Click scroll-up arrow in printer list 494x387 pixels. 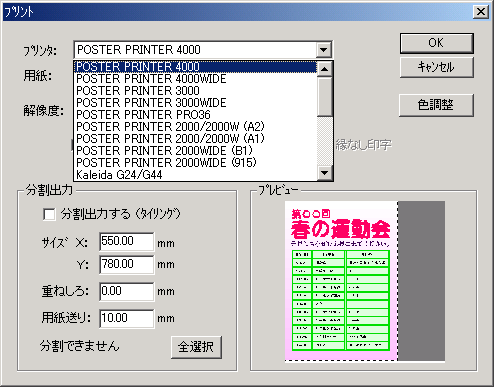click(324, 69)
